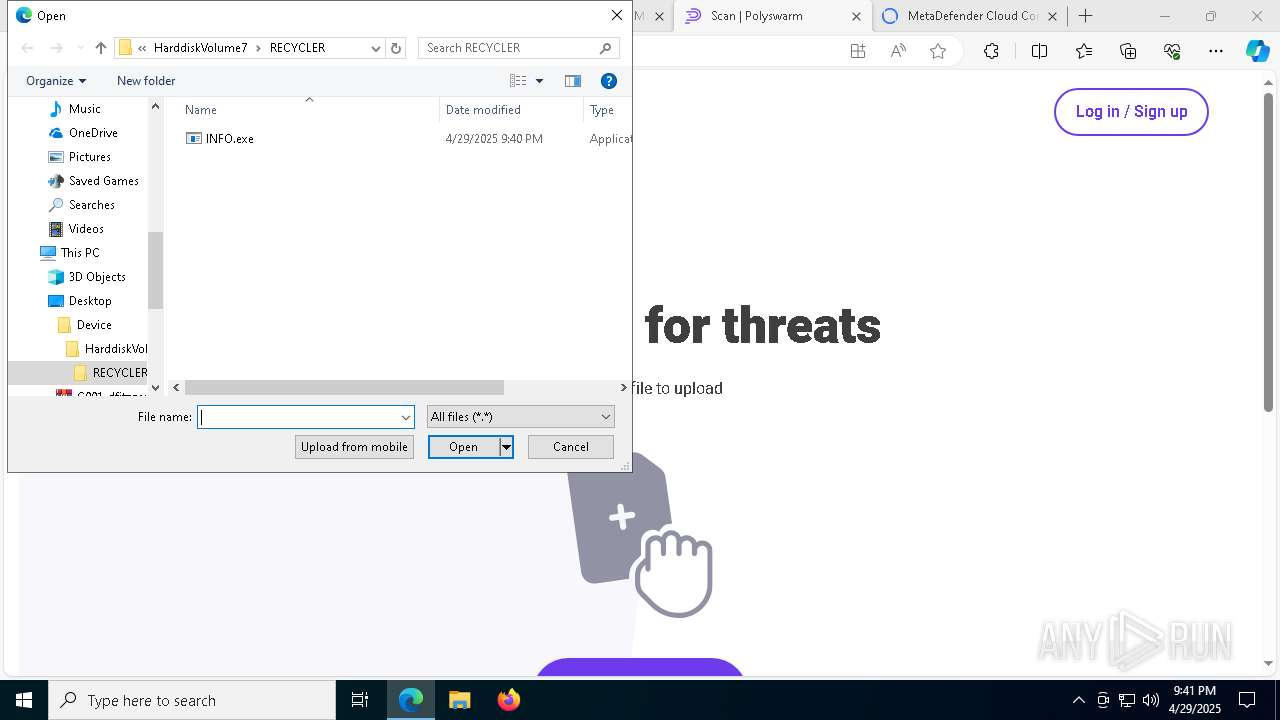The width and height of the screenshot is (1280, 720).
Task: Select Pictures in navigation tree
Action: 90,157
